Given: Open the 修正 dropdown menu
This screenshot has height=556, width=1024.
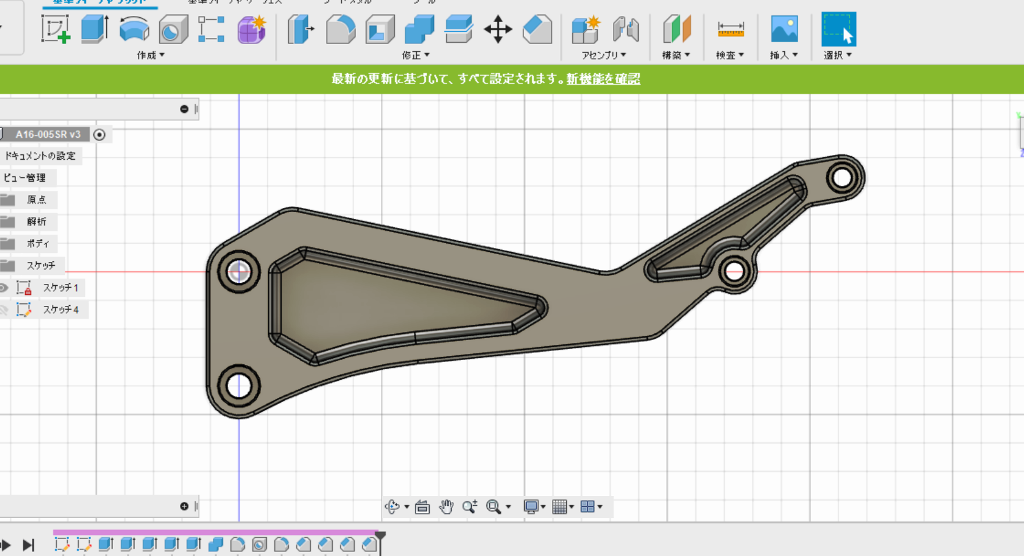Looking at the screenshot, I should coord(414,55).
